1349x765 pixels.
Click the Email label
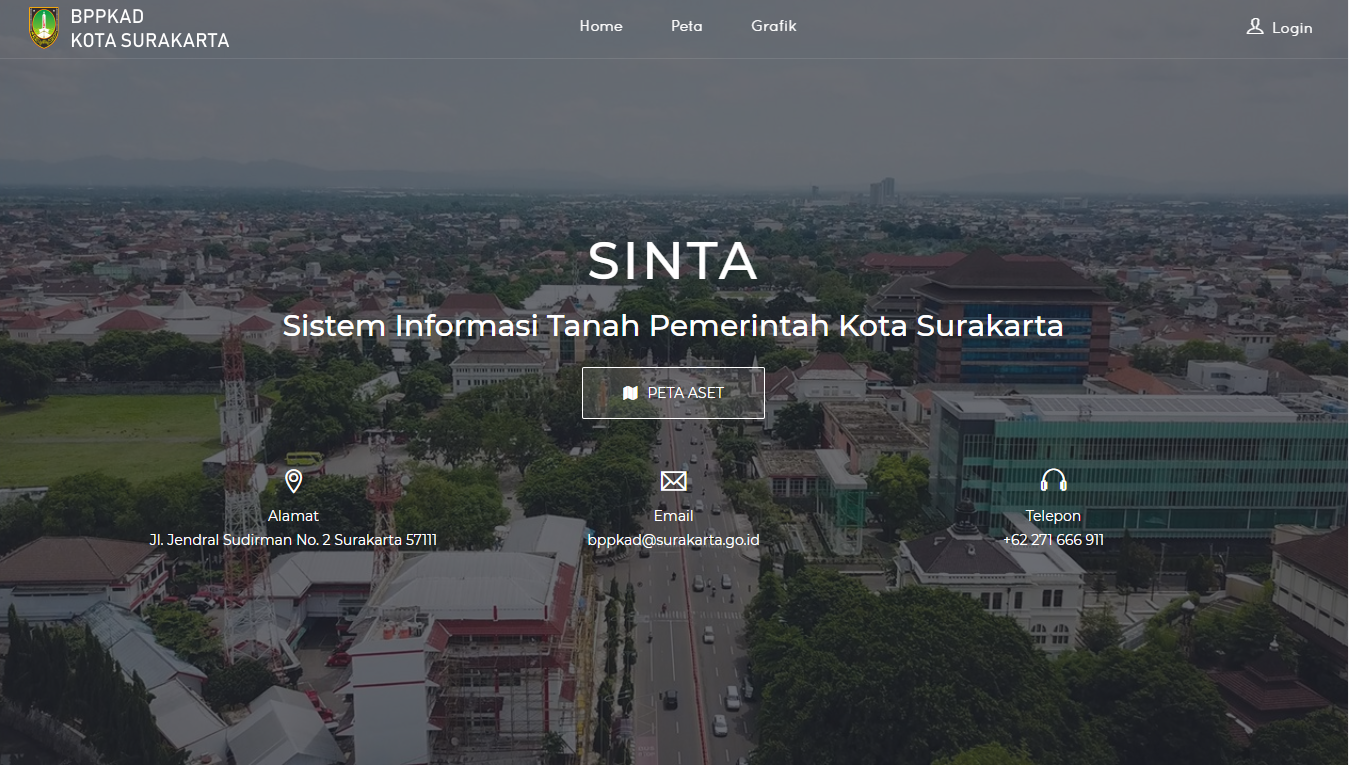coord(673,516)
